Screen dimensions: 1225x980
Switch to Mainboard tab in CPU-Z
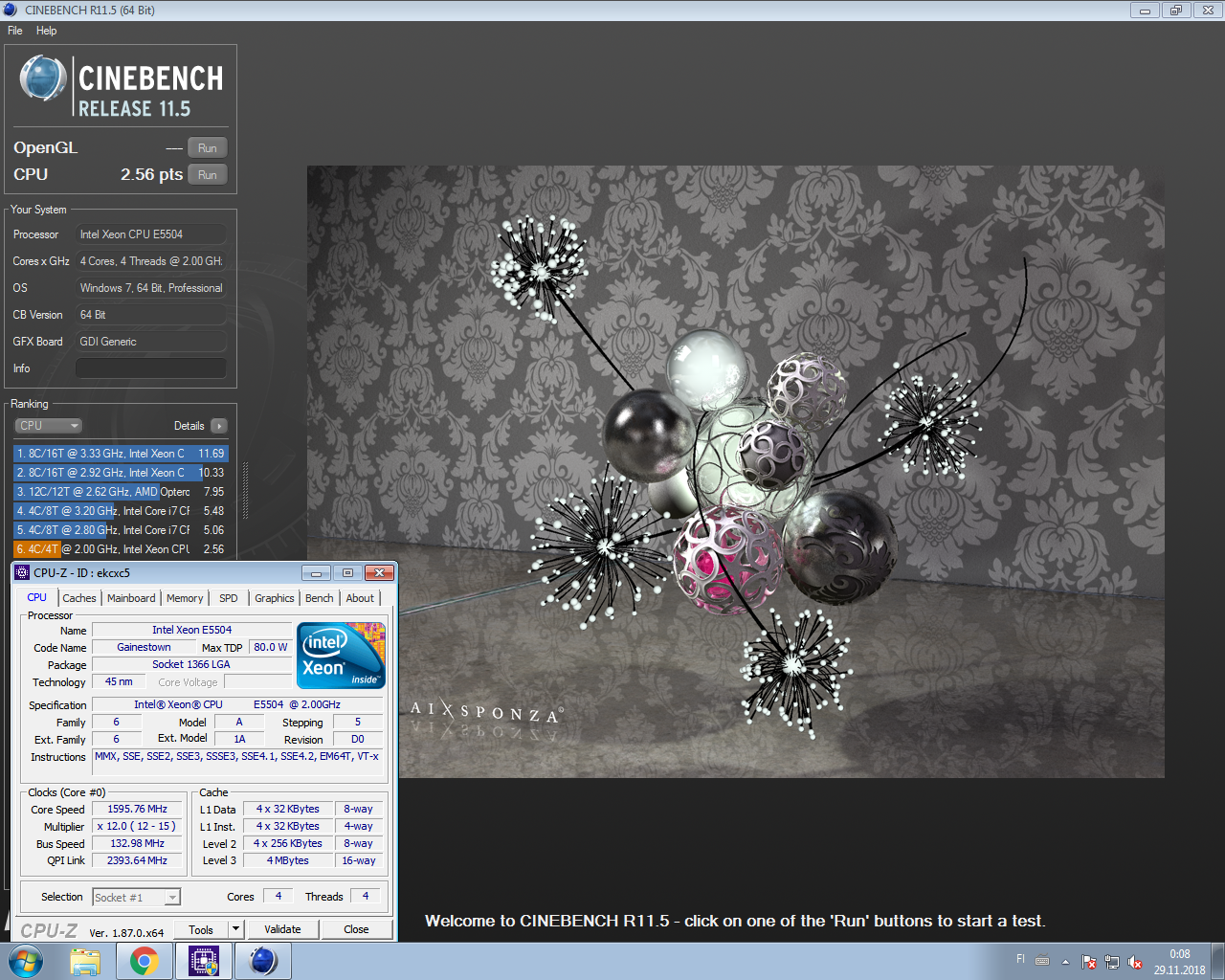[x=131, y=598]
